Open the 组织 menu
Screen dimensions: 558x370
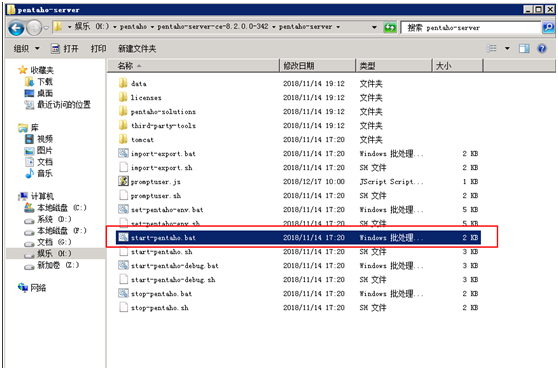pyautogui.click(x=26, y=48)
